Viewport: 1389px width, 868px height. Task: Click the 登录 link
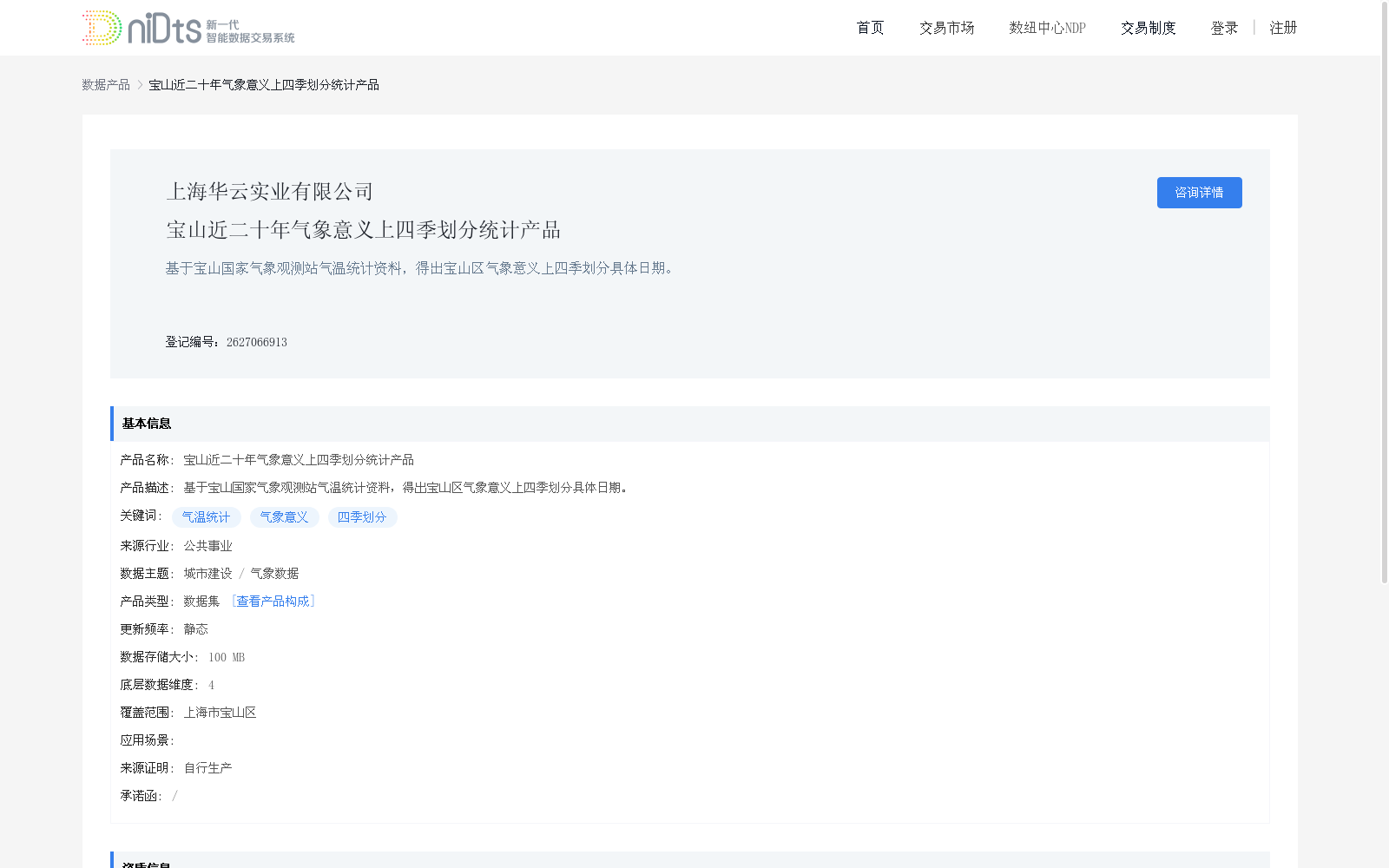(x=1224, y=28)
